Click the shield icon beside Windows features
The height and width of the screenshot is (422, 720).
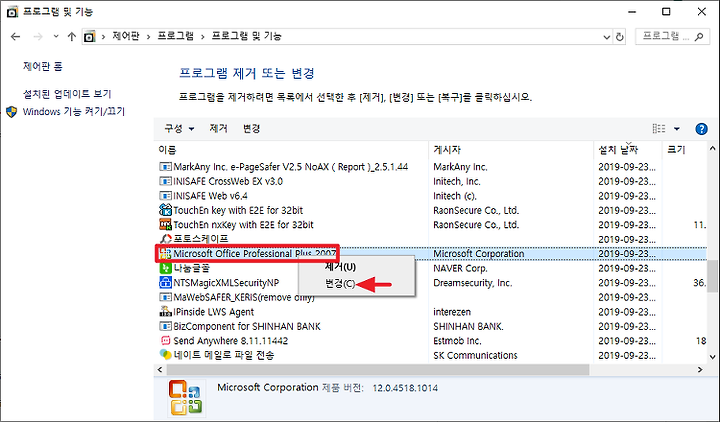click(12, 112)
